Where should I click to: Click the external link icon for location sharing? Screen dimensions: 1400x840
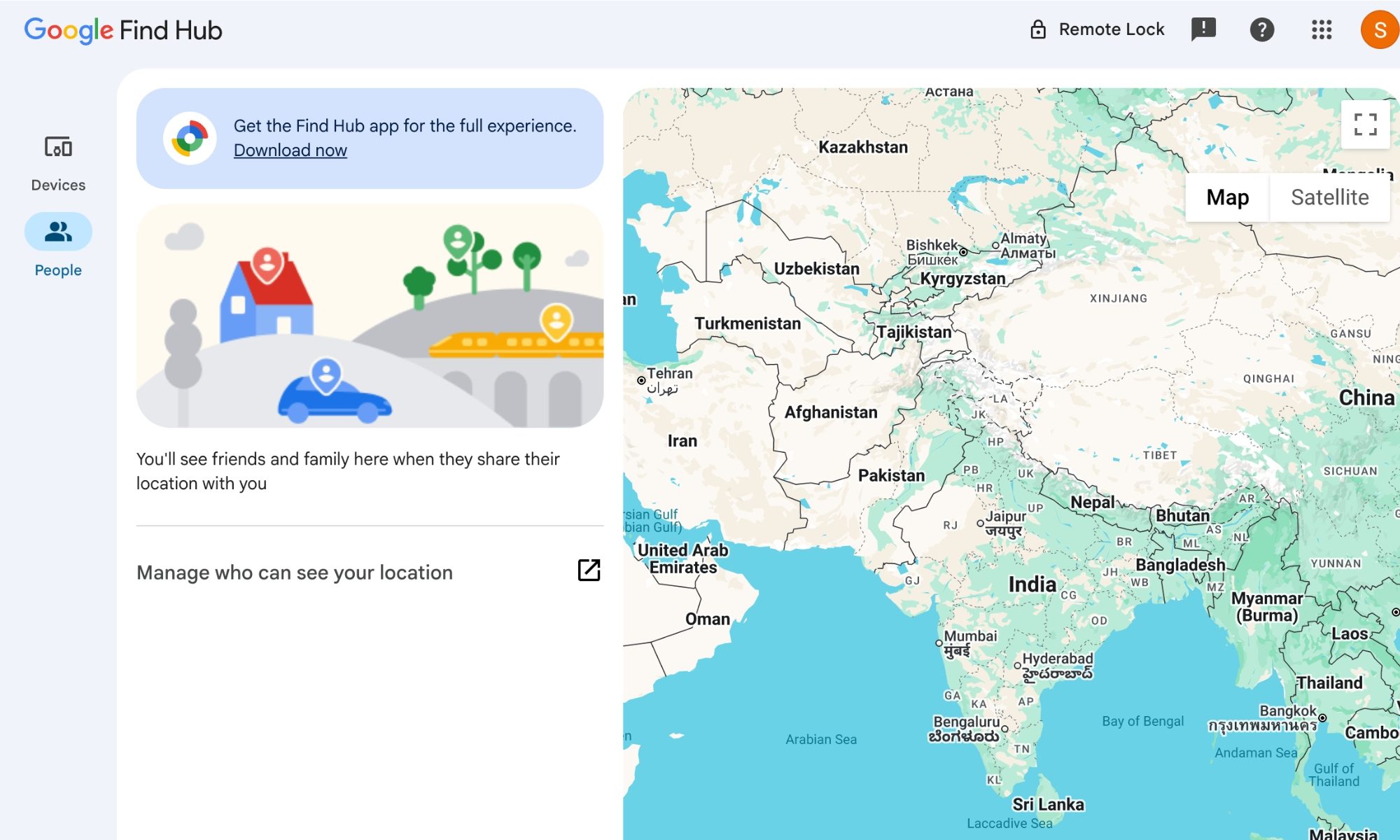click(589, 570)
